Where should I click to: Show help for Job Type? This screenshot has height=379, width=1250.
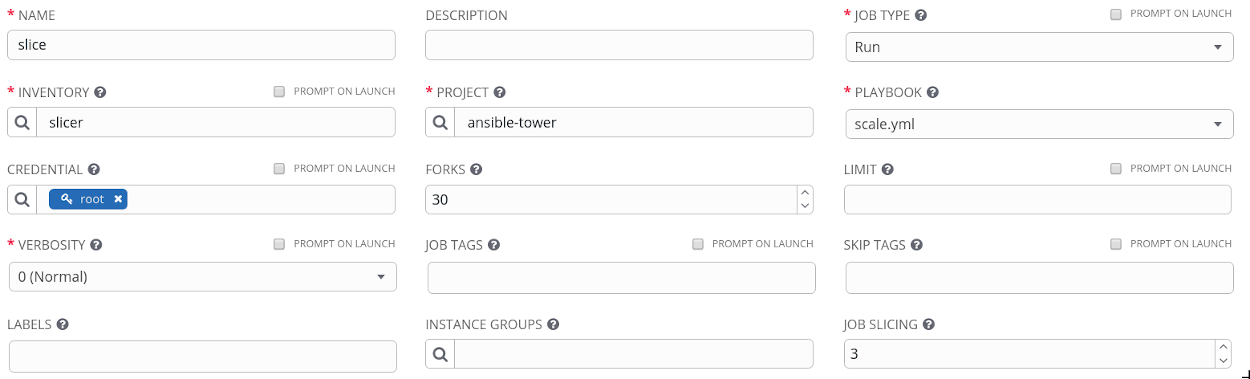tap(920, 16)
